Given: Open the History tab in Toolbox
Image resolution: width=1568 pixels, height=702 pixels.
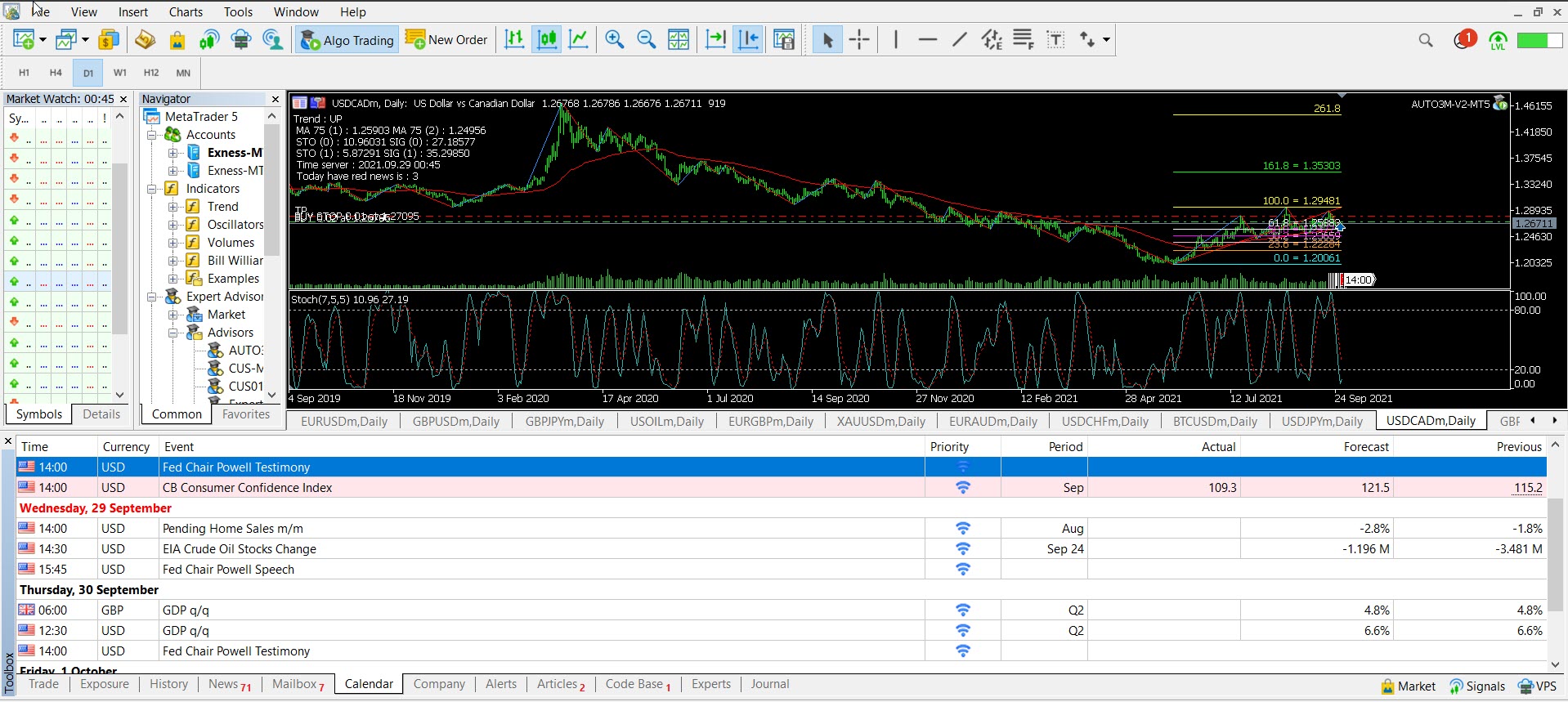Looking at the screenshot, I should point(169,684).
